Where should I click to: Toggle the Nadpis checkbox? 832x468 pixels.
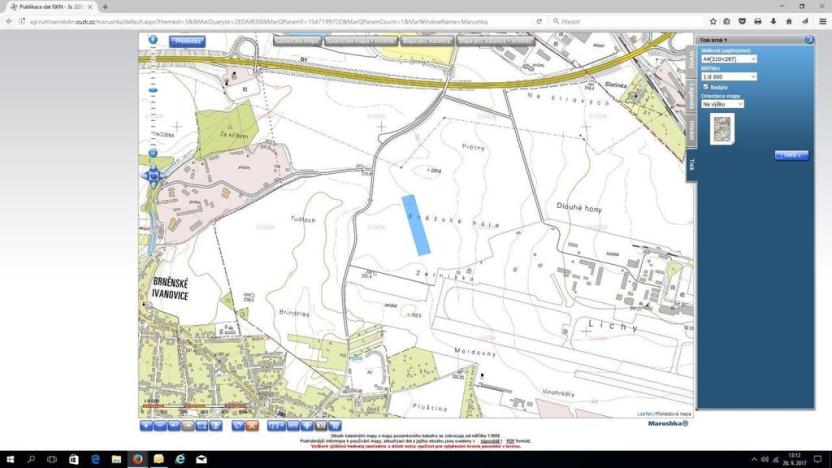point(706,87)
